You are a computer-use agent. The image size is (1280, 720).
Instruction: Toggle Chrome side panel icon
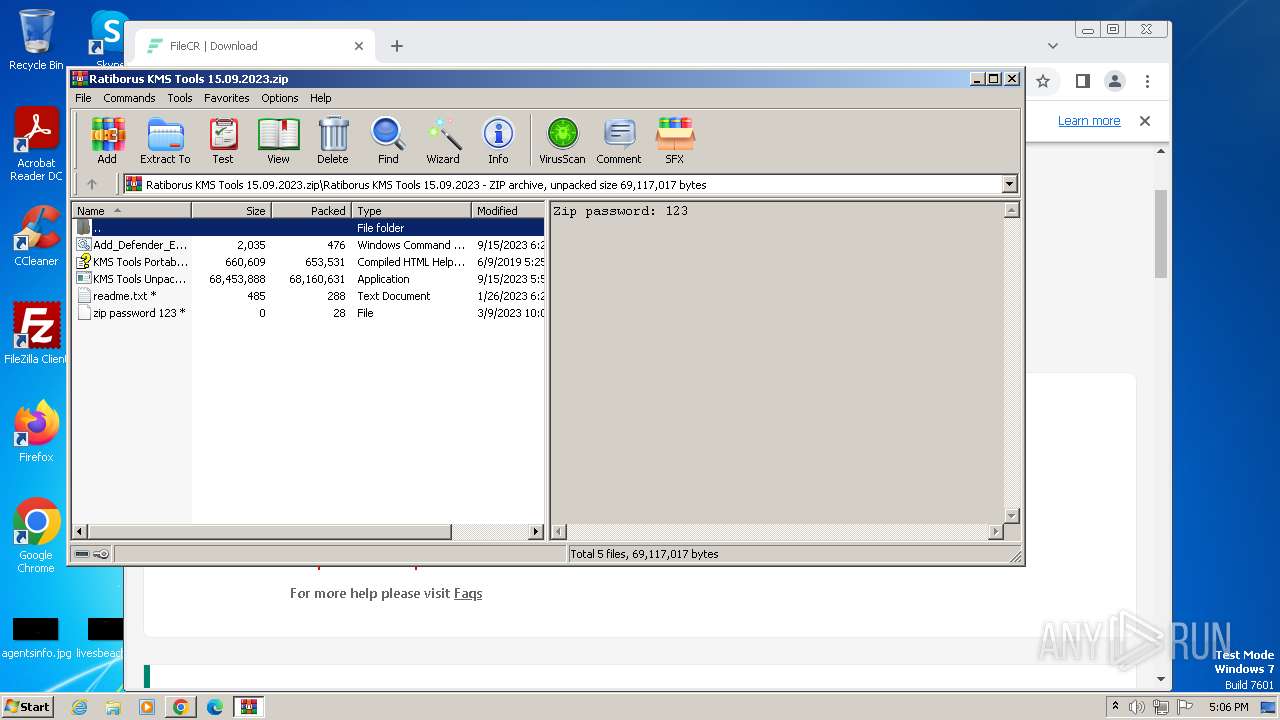point(1082,81)
